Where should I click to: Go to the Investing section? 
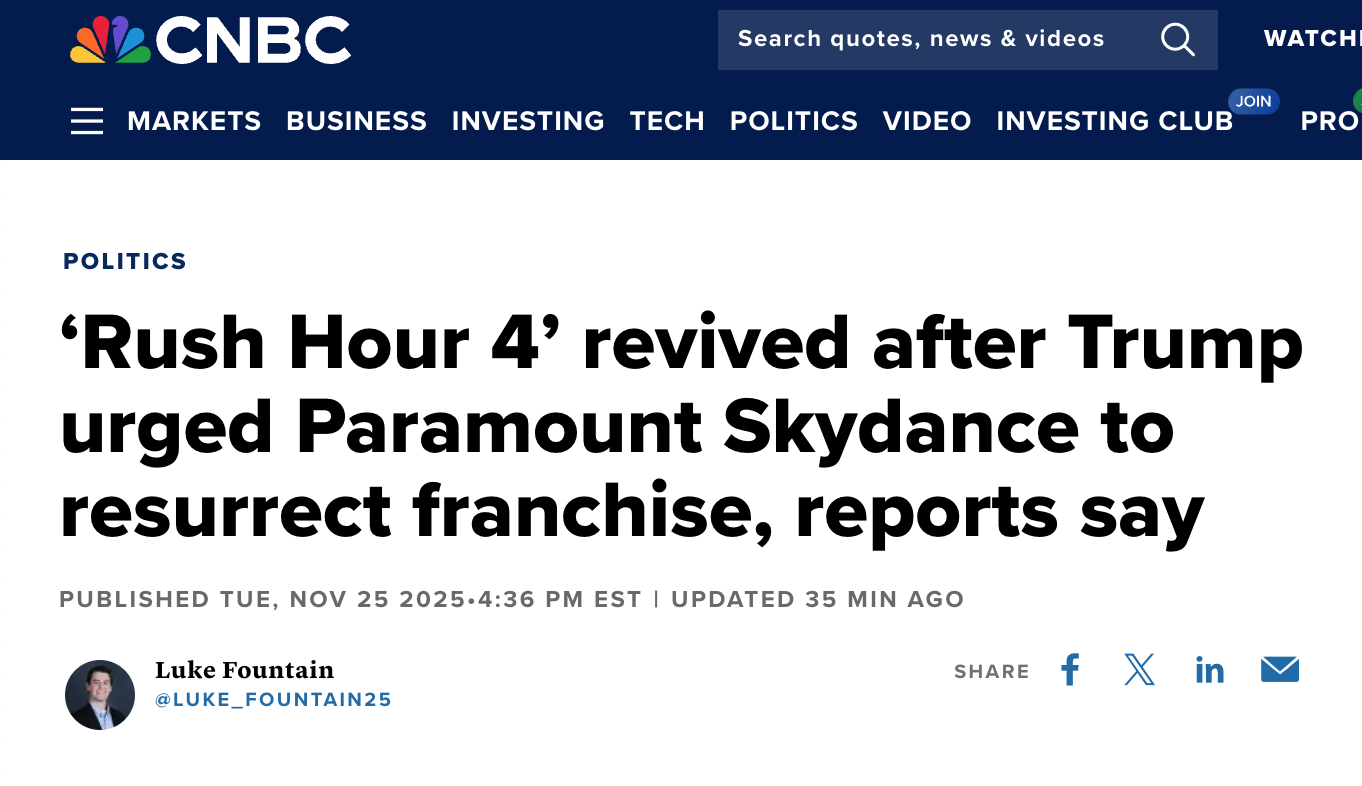pos(528,122)
